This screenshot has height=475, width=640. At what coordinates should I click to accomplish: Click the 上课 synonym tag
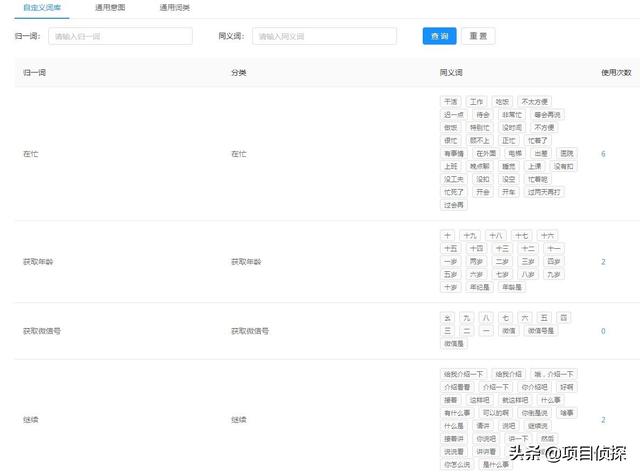tap(535, 166)
